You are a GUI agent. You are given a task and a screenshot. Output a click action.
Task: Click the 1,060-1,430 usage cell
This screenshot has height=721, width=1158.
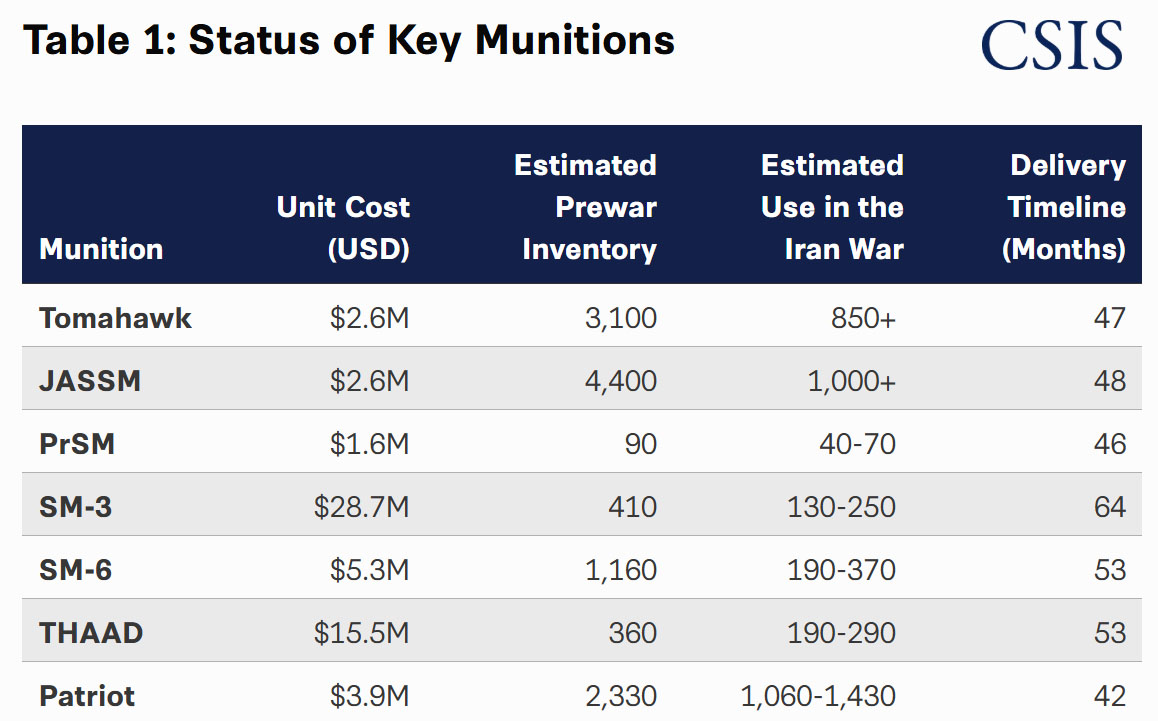[x=818, y=696]
